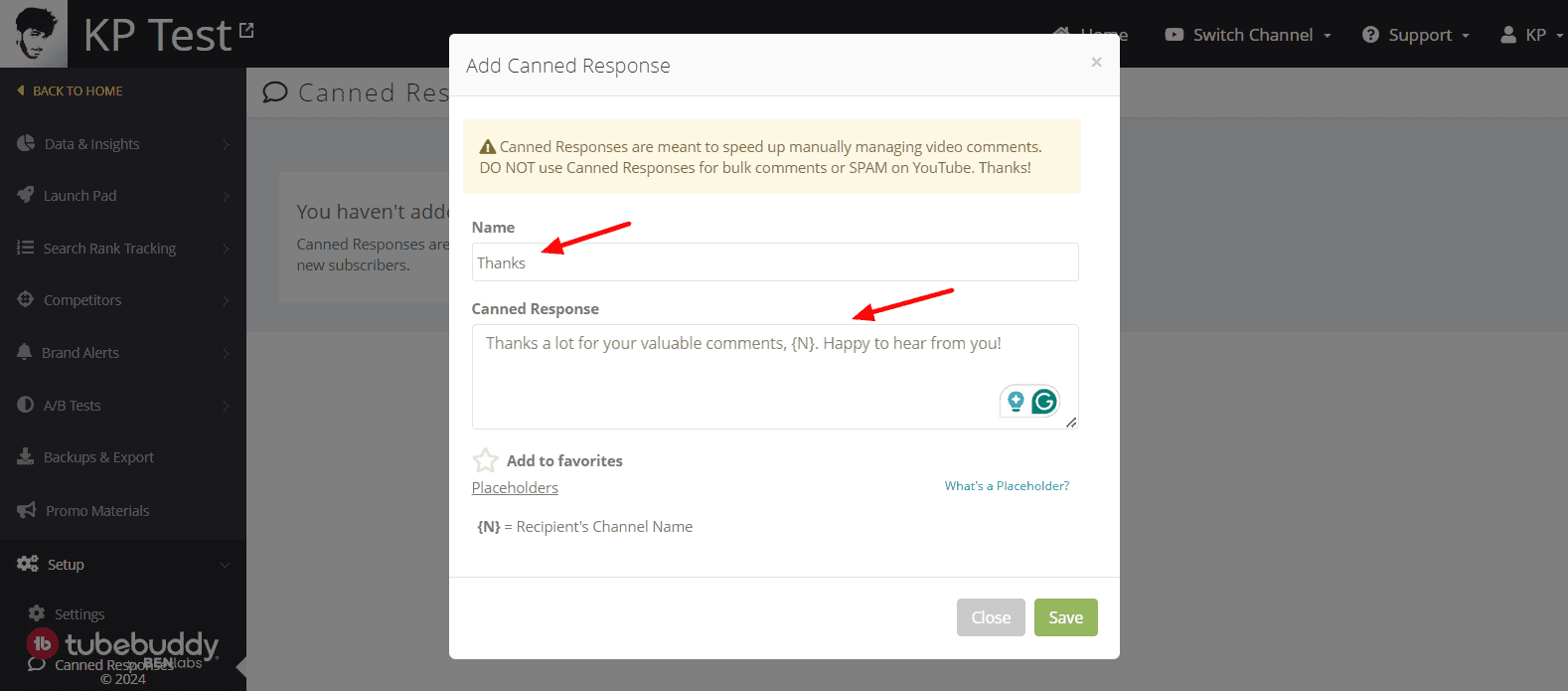Click the Brand Alerts bell icon
Viewport: 1568px width, 691px height.
pos(25,352)
